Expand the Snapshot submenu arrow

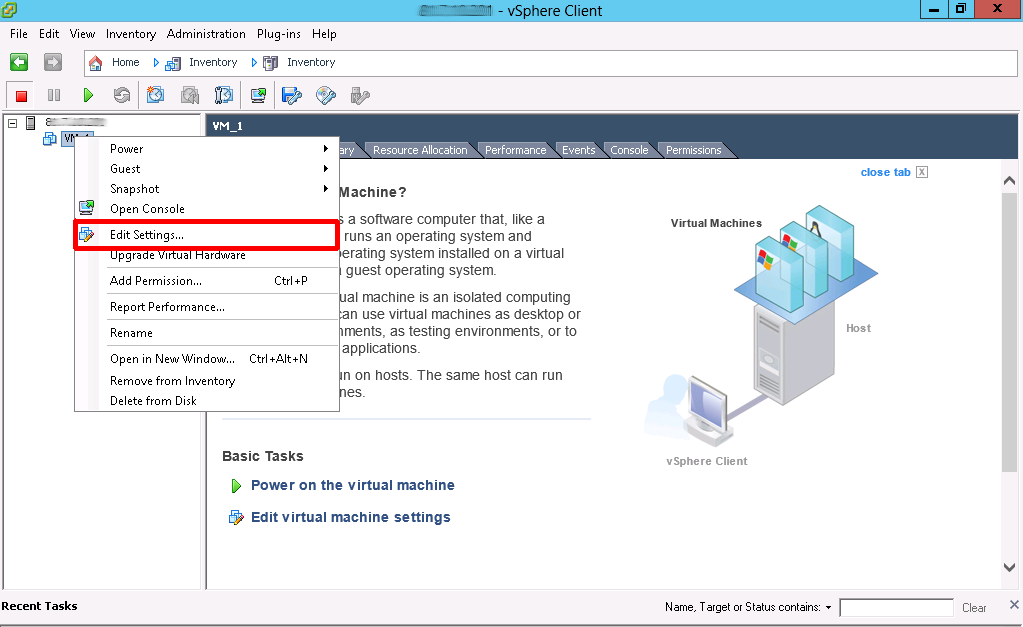tap(326, 189)
